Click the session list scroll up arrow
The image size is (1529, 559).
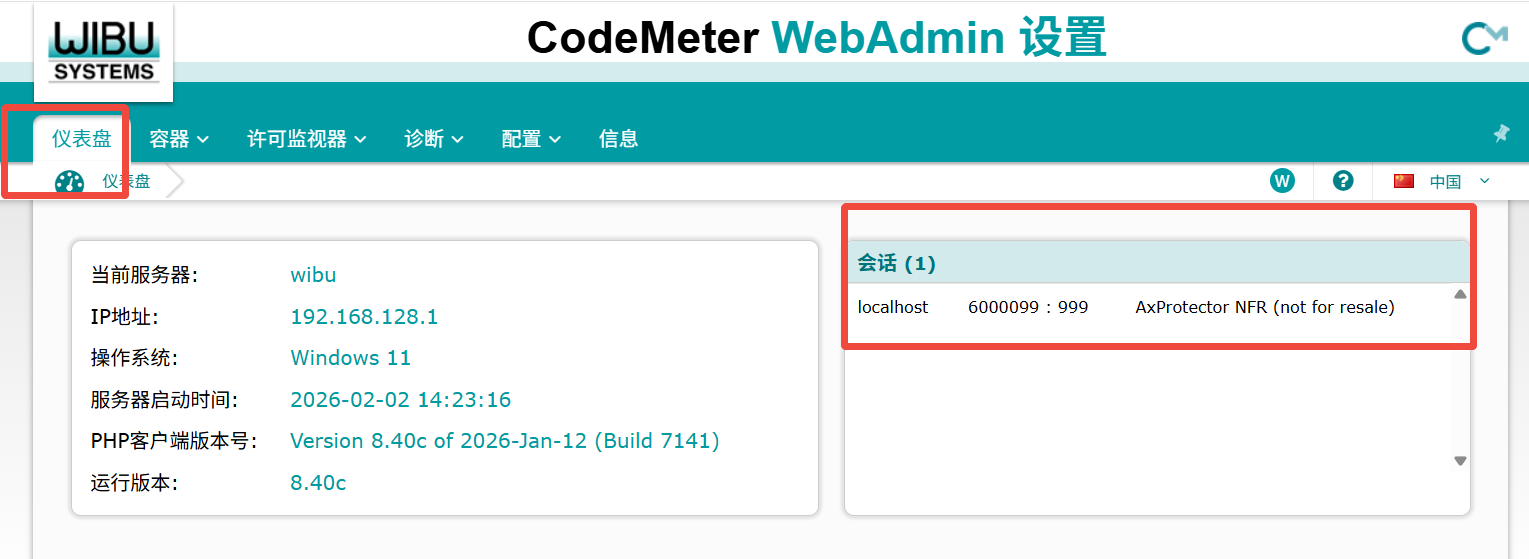(x=1460, y=294)
